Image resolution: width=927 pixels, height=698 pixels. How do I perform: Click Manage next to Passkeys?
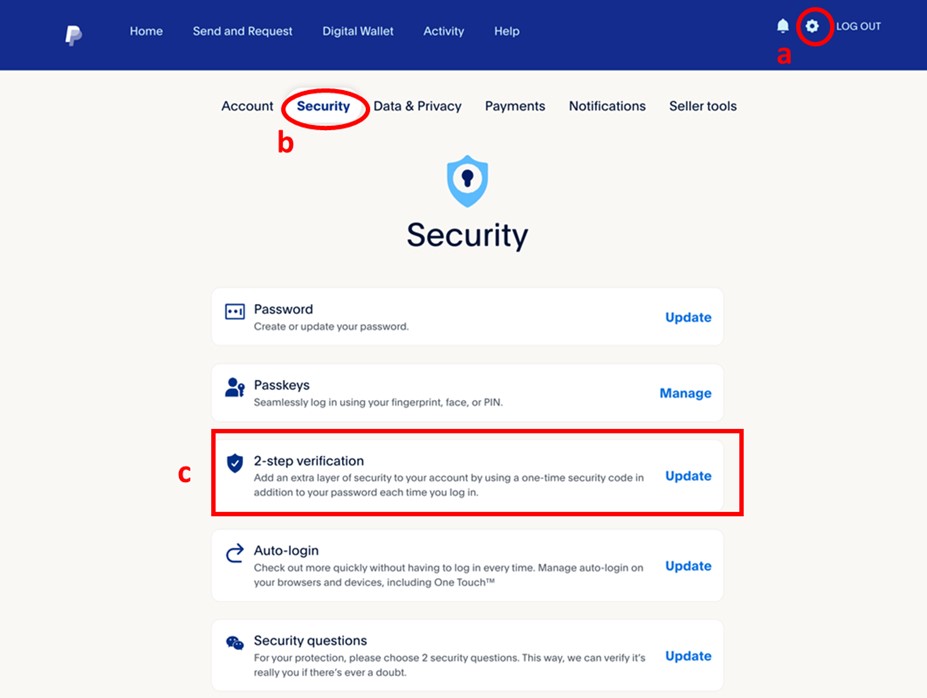(x=684, y=393)
